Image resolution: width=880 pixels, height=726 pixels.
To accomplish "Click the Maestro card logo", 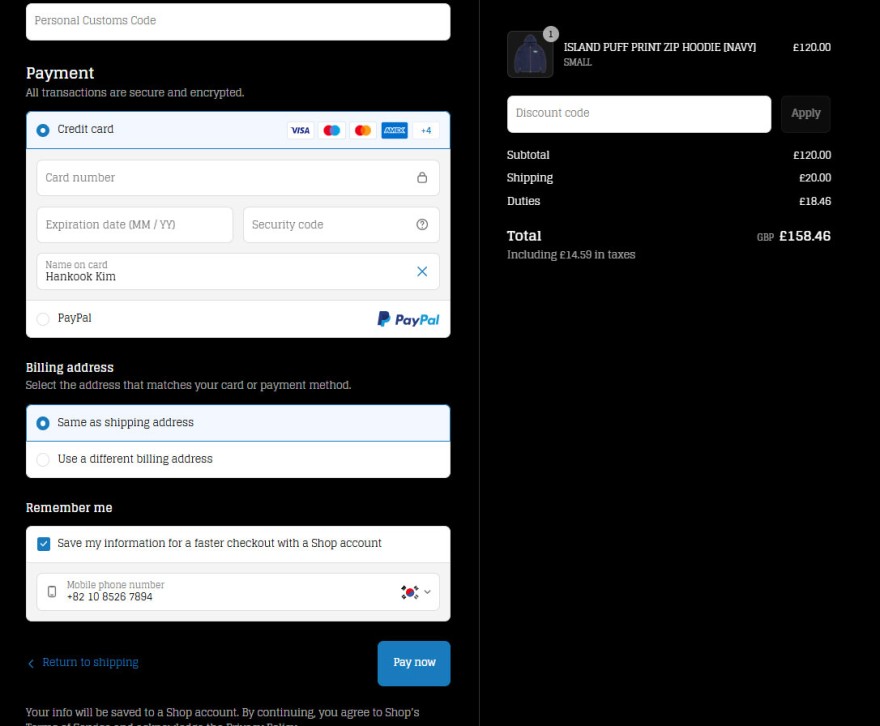I will coord(332,130).
